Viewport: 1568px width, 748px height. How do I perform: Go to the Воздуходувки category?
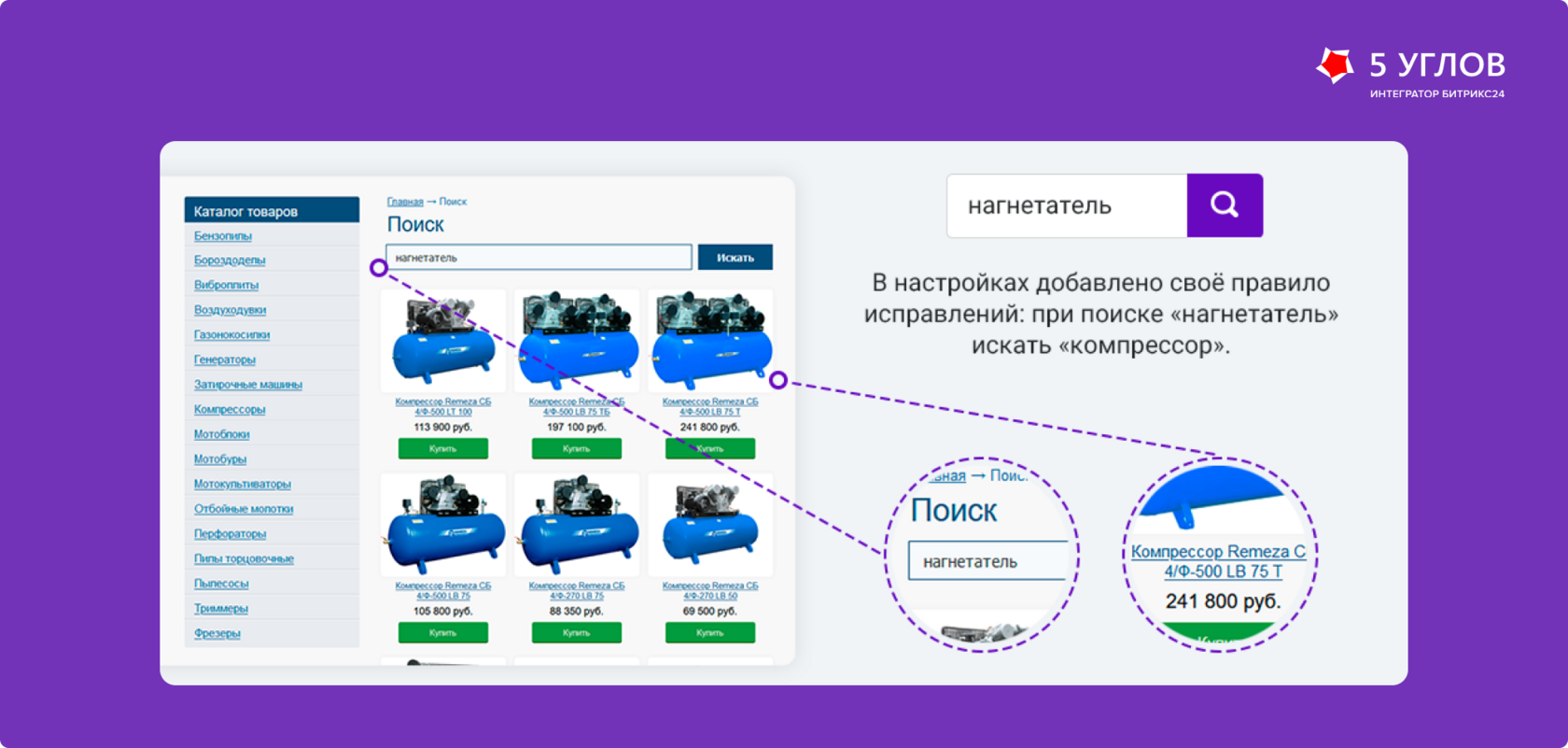click(230, 310)
